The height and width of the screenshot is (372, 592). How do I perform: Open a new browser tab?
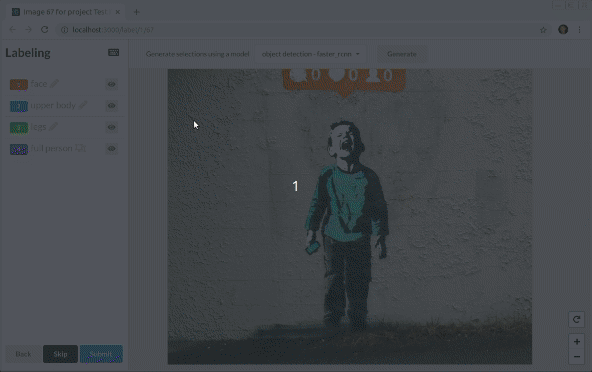click(x=137, y=12)
